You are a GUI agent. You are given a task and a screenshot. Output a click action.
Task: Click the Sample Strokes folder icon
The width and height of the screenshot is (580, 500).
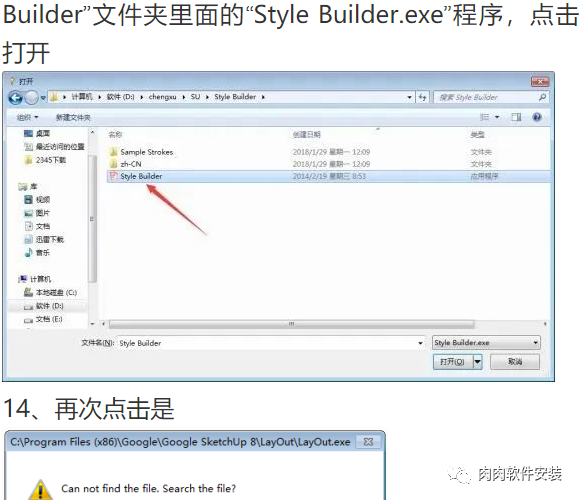[113, 152]
